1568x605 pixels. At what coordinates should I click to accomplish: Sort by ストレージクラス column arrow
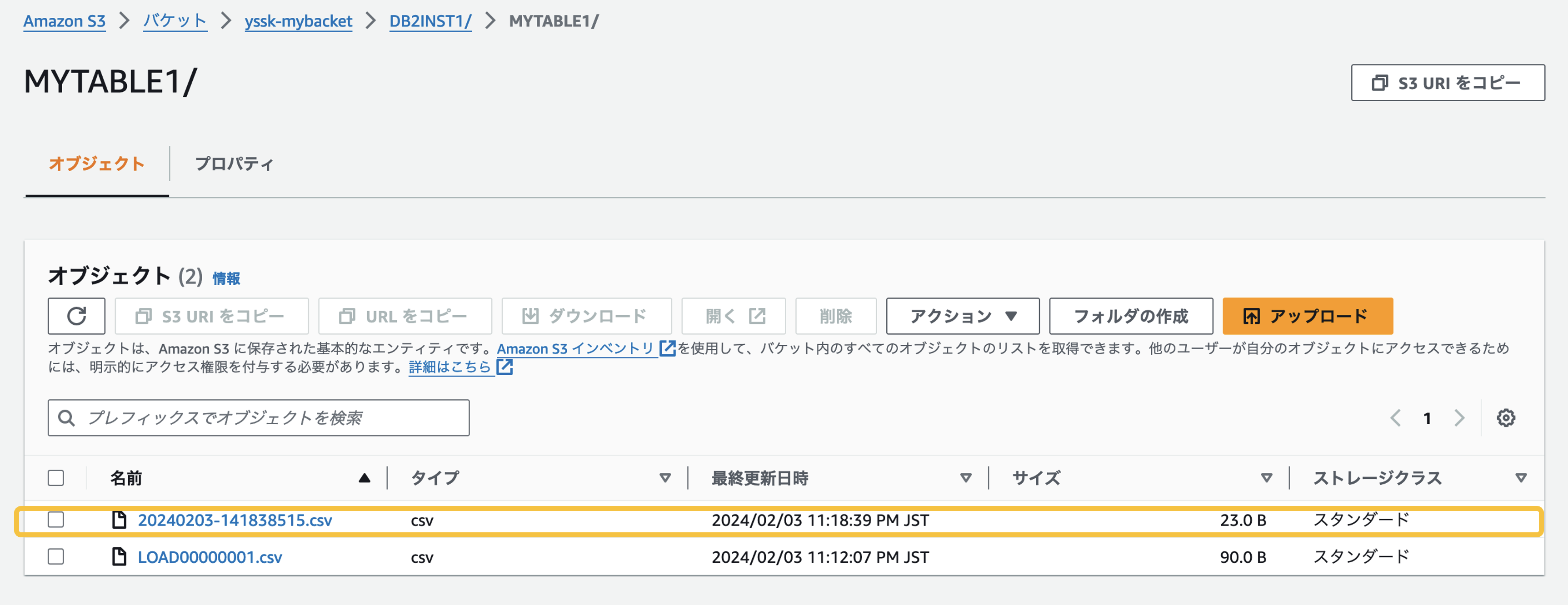click(x=1521, y=478)
